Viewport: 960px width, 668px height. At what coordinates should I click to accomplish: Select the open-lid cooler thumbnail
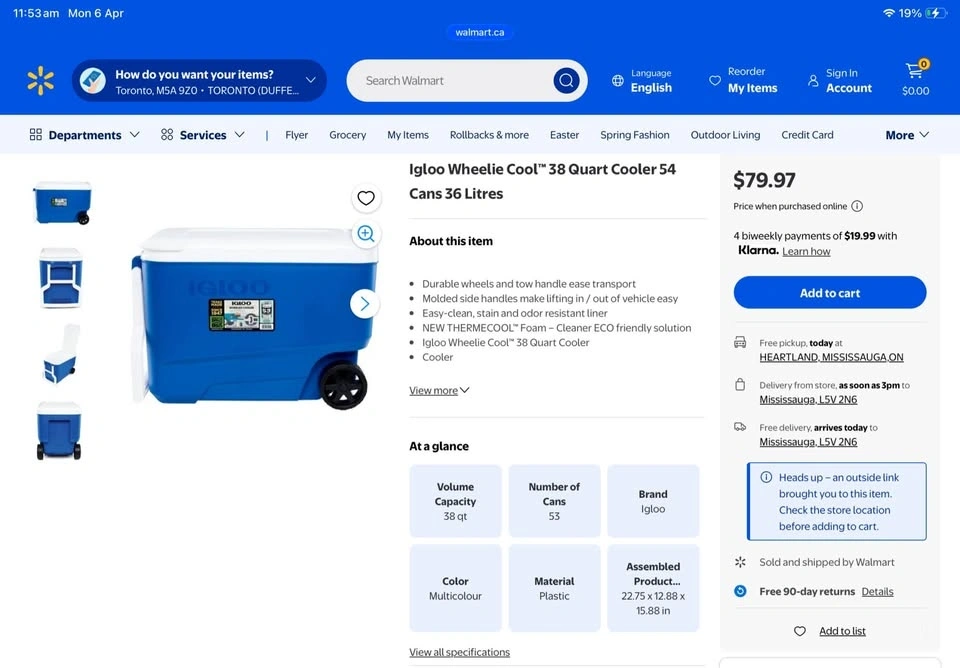[x=61, y=354]
